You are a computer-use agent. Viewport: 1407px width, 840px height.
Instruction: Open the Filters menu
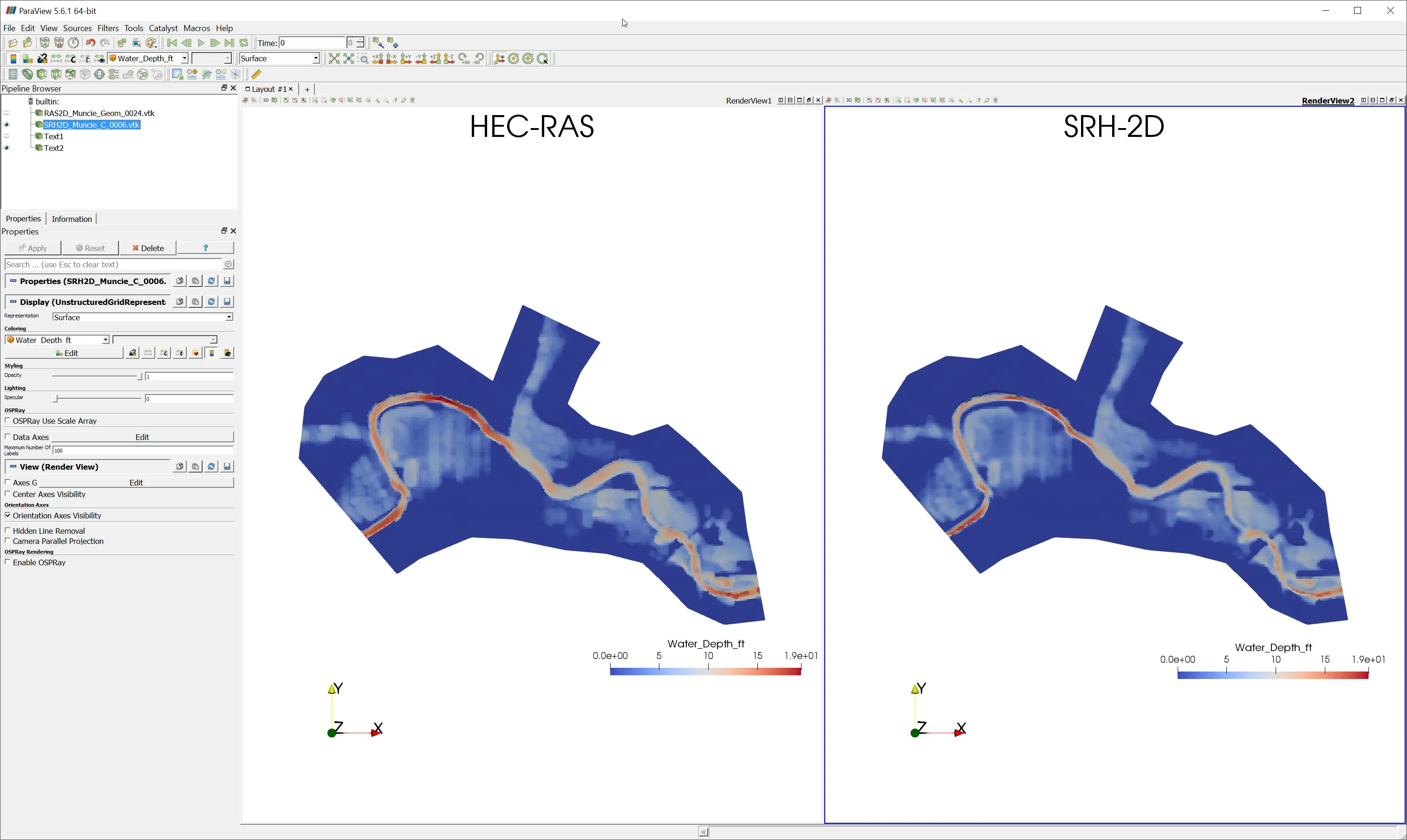point(108,28)
